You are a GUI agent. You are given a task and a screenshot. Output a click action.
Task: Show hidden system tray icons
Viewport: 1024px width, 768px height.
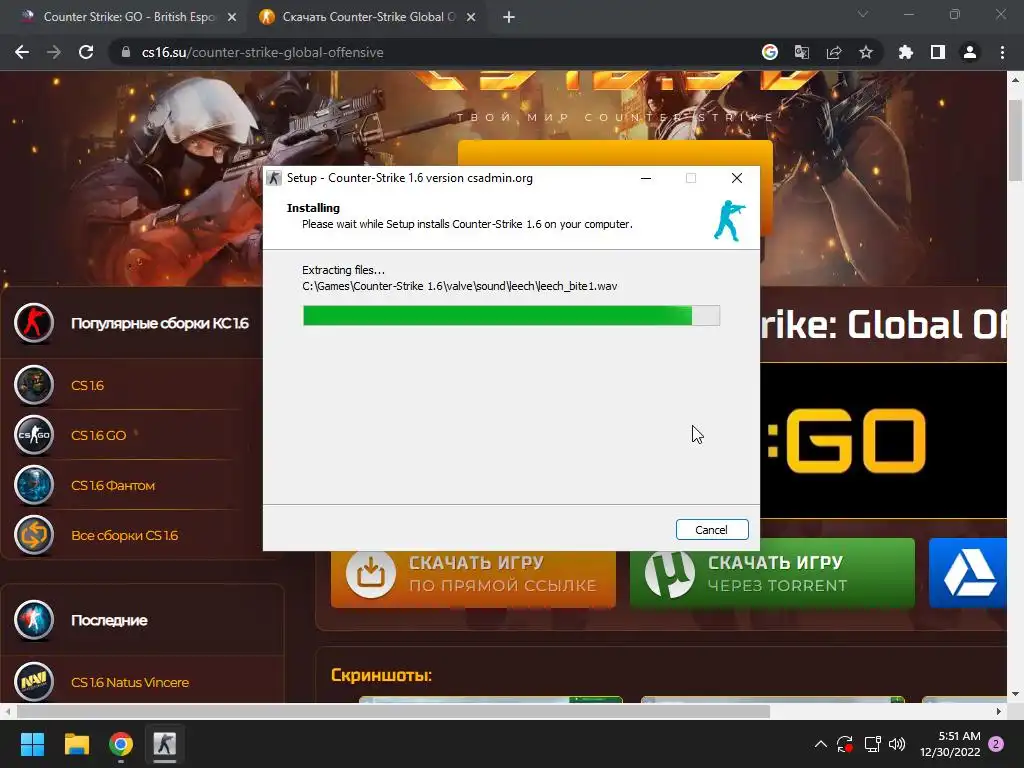tap(821, 744)
